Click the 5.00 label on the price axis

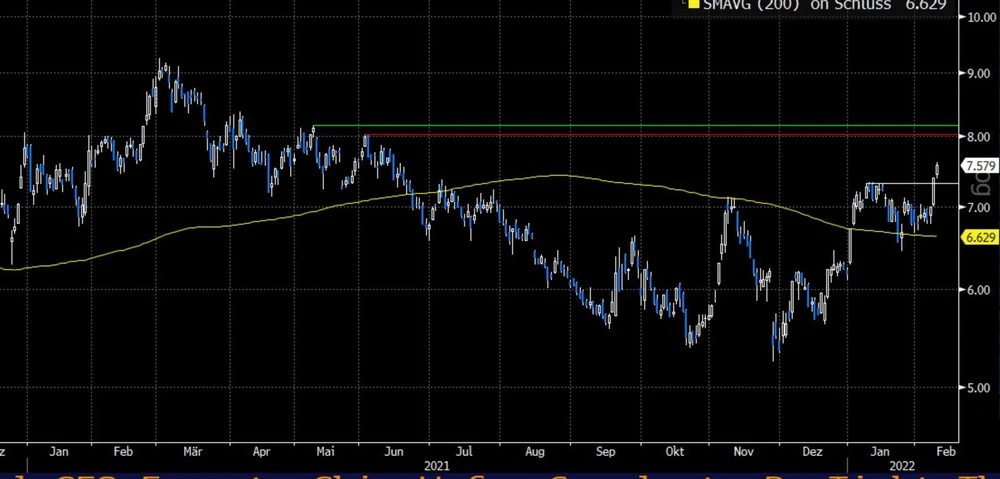tap(976, 387)
